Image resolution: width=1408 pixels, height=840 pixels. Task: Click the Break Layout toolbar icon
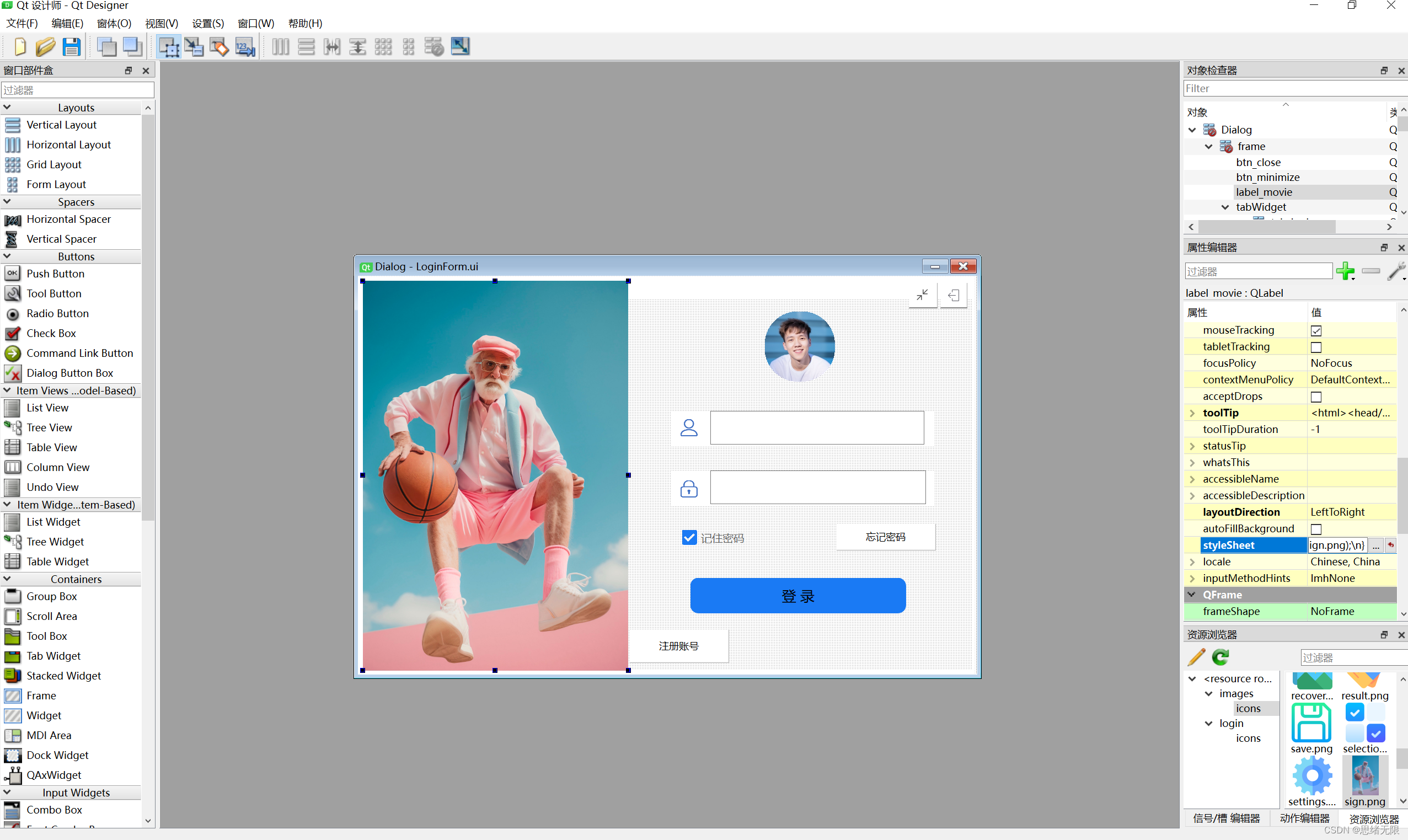click(434, 46)
